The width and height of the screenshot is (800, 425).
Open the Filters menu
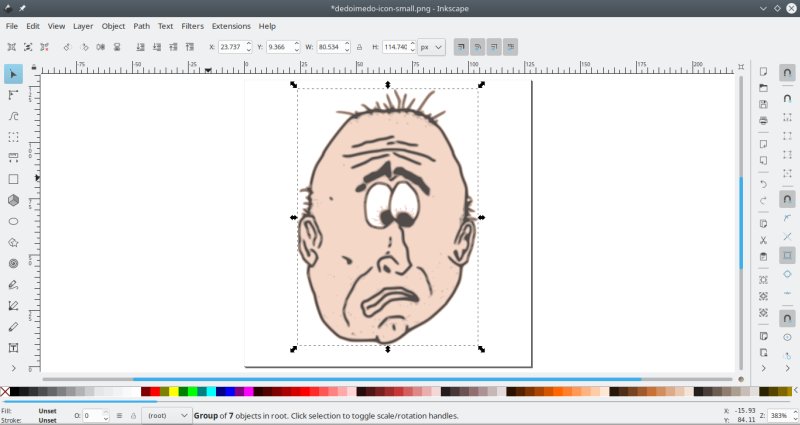point(192,26)
